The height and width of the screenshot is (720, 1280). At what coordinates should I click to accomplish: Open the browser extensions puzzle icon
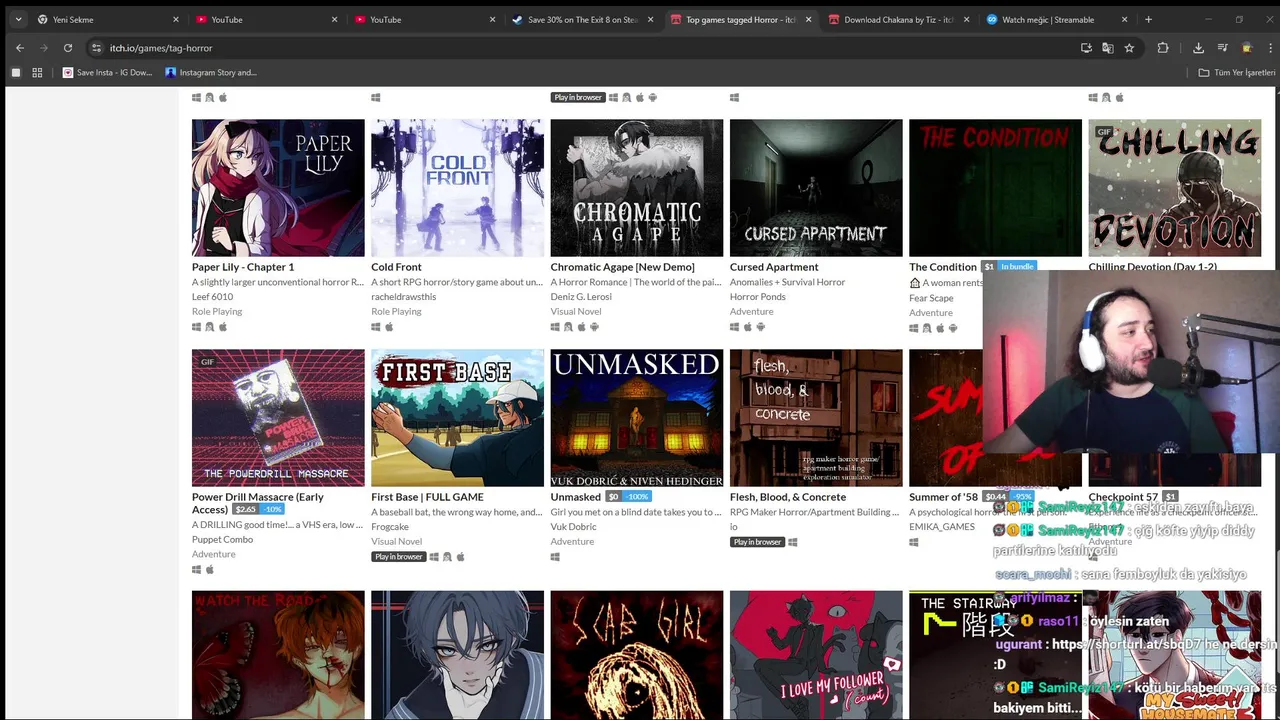pos(1163,48)
